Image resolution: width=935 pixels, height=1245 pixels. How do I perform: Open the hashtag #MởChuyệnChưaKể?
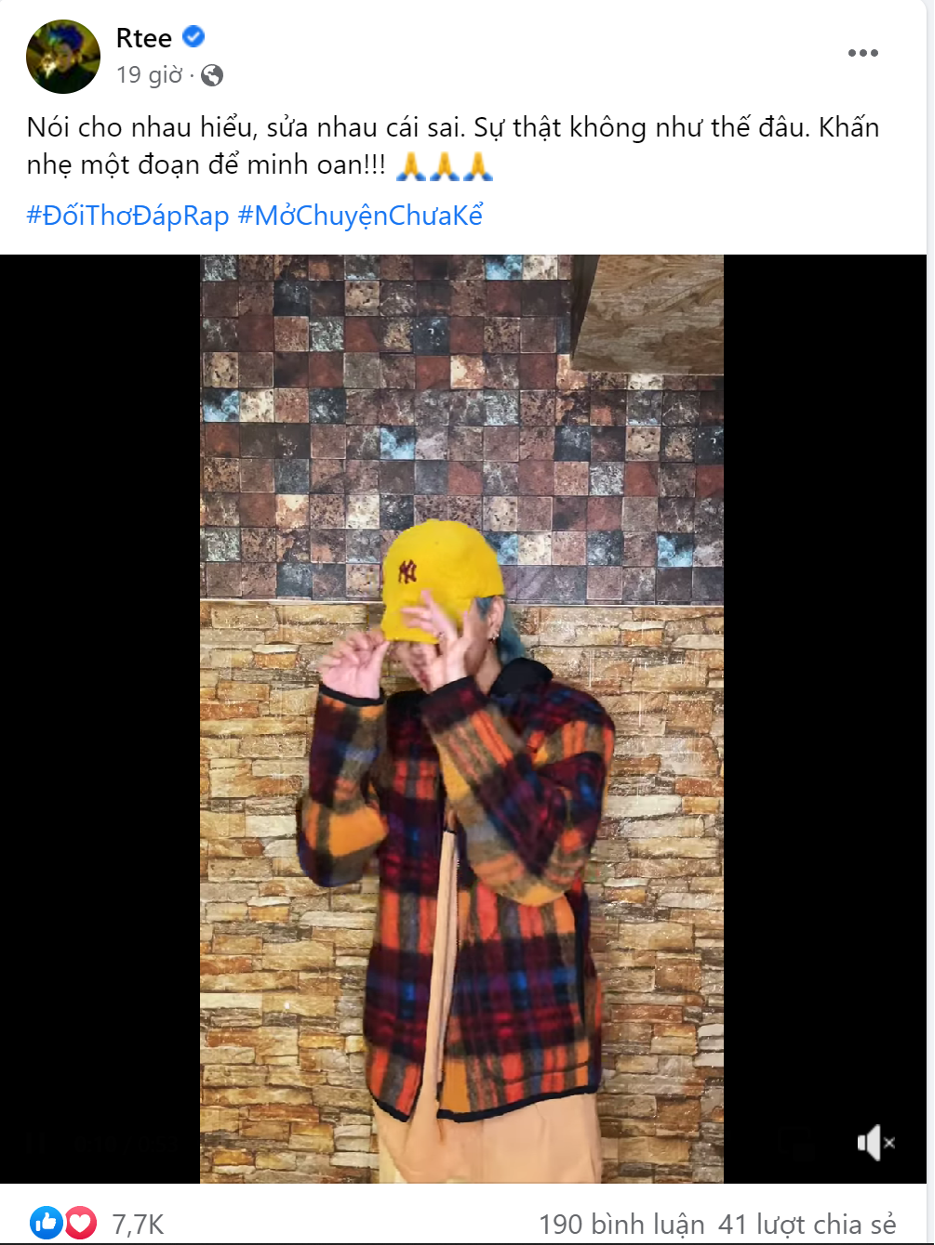[x=361, y=216]
